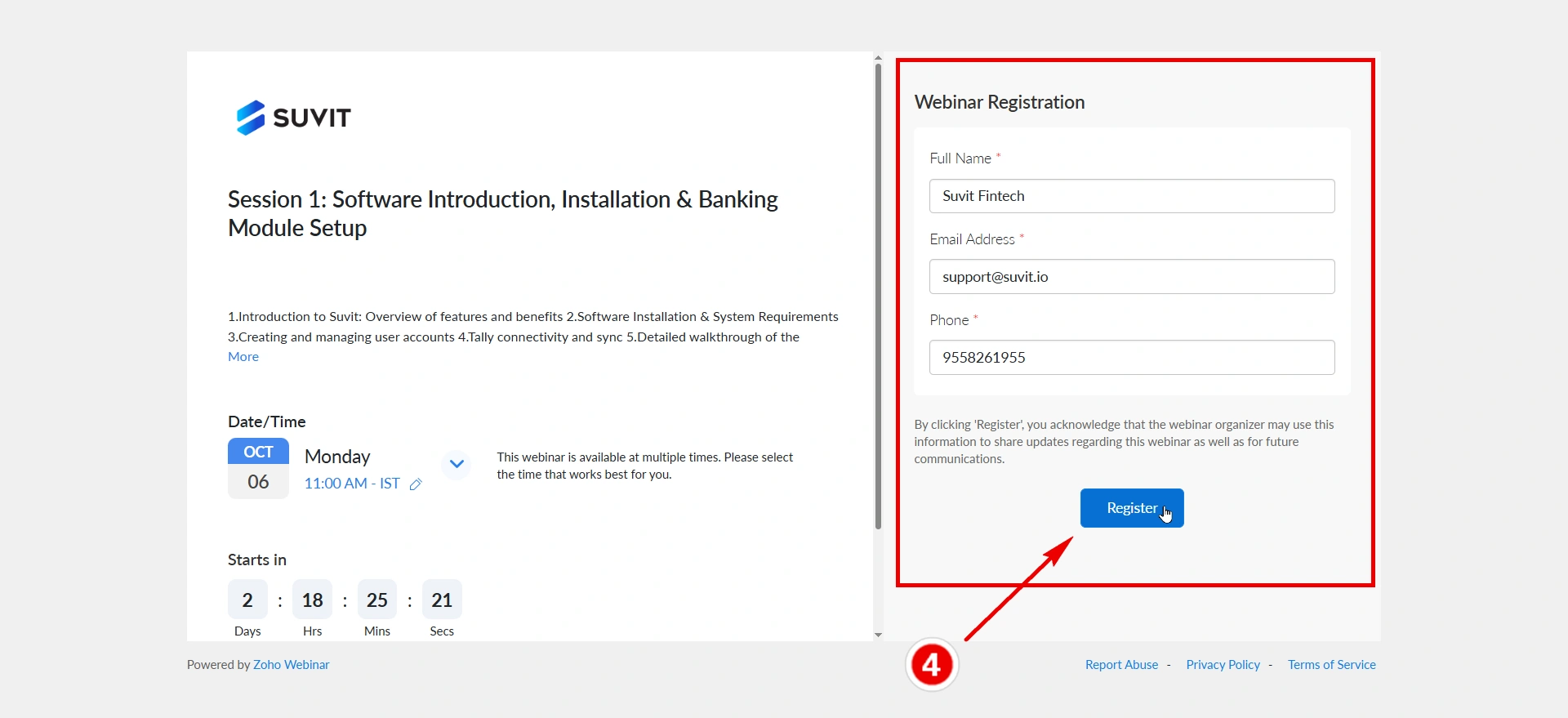Select the Phone number field
The height and width of the screenshot is (718, 1568).
1131,358
